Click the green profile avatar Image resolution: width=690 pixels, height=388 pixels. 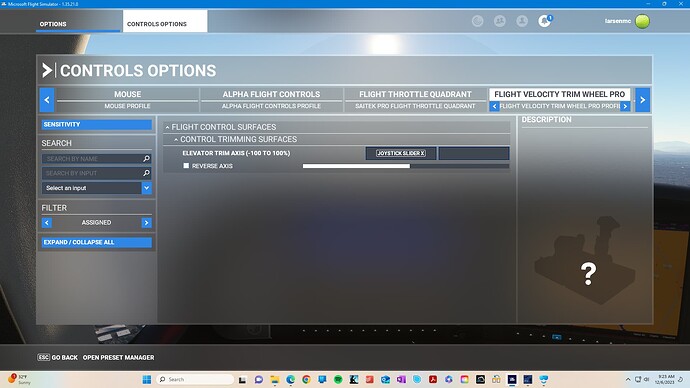tap(642, 21)
